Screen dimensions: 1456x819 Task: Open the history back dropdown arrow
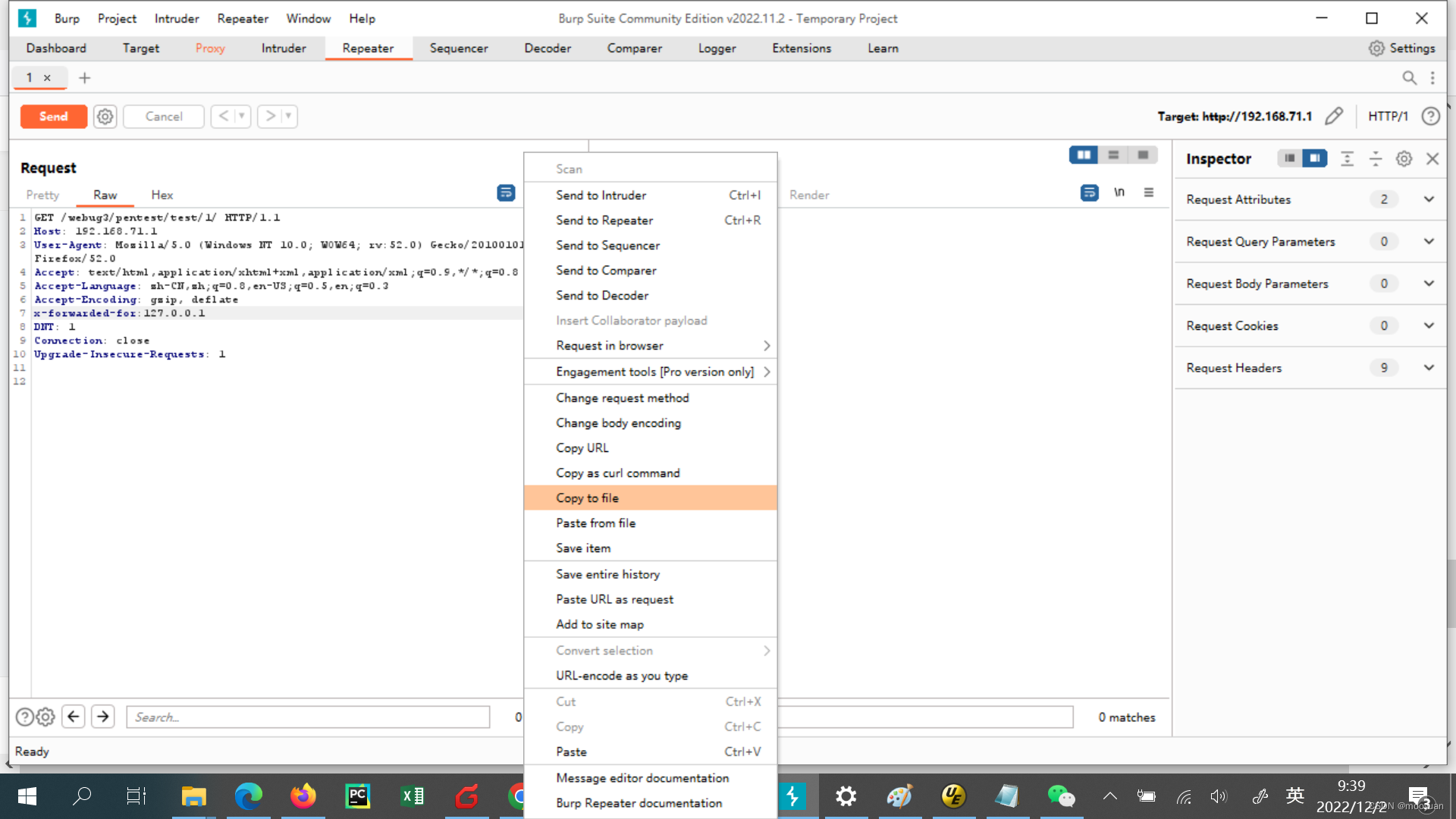[x=242, y=116]
